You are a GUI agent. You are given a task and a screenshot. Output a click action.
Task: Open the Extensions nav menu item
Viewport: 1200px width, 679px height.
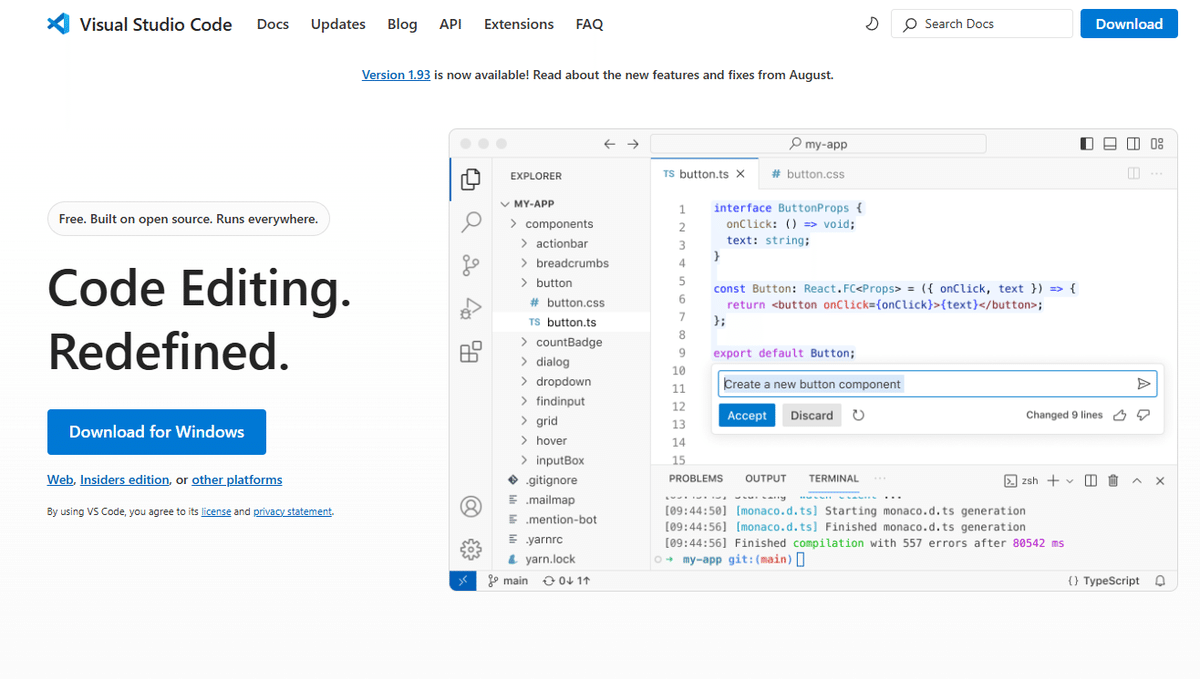[x=519, y=24]
